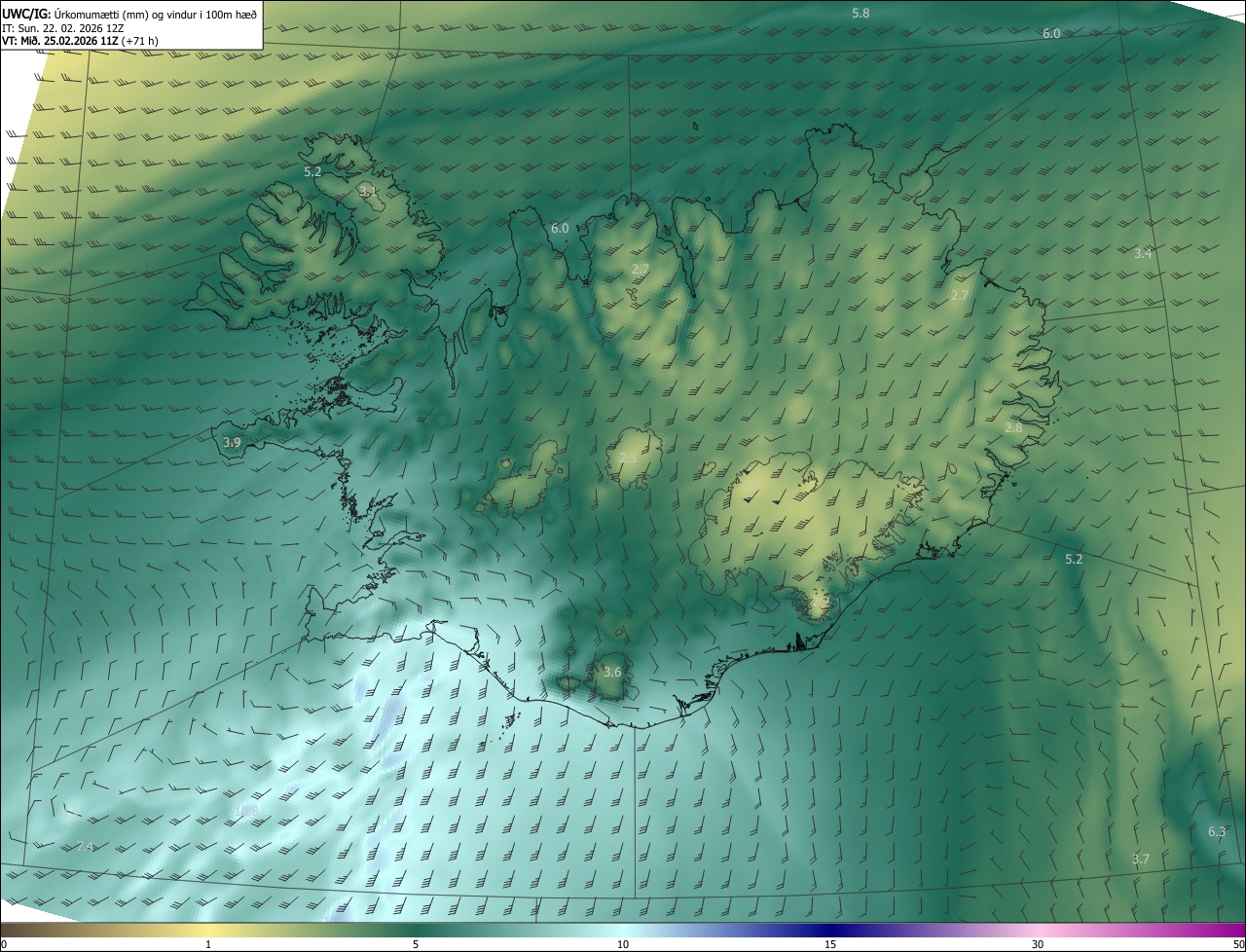
Task: Click the 6.3 value in the southeast corner
Action: tap(1217, 831)
